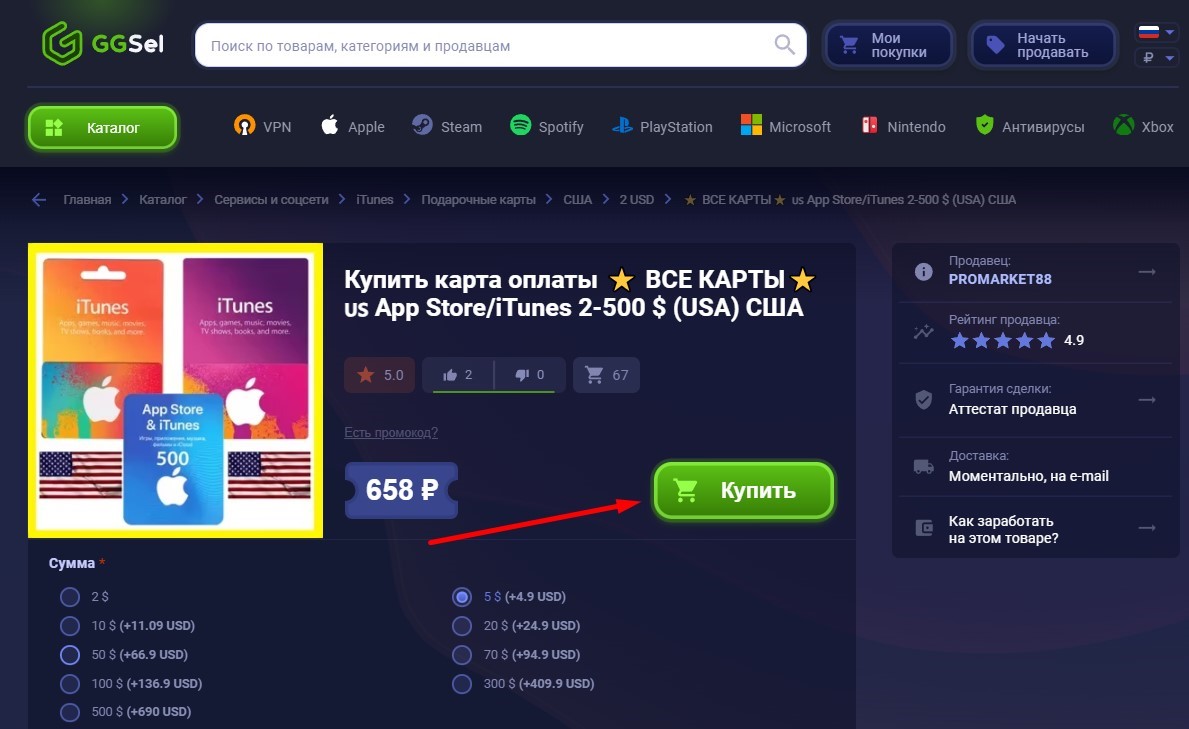Click the green Купить button

pos(743,490)
